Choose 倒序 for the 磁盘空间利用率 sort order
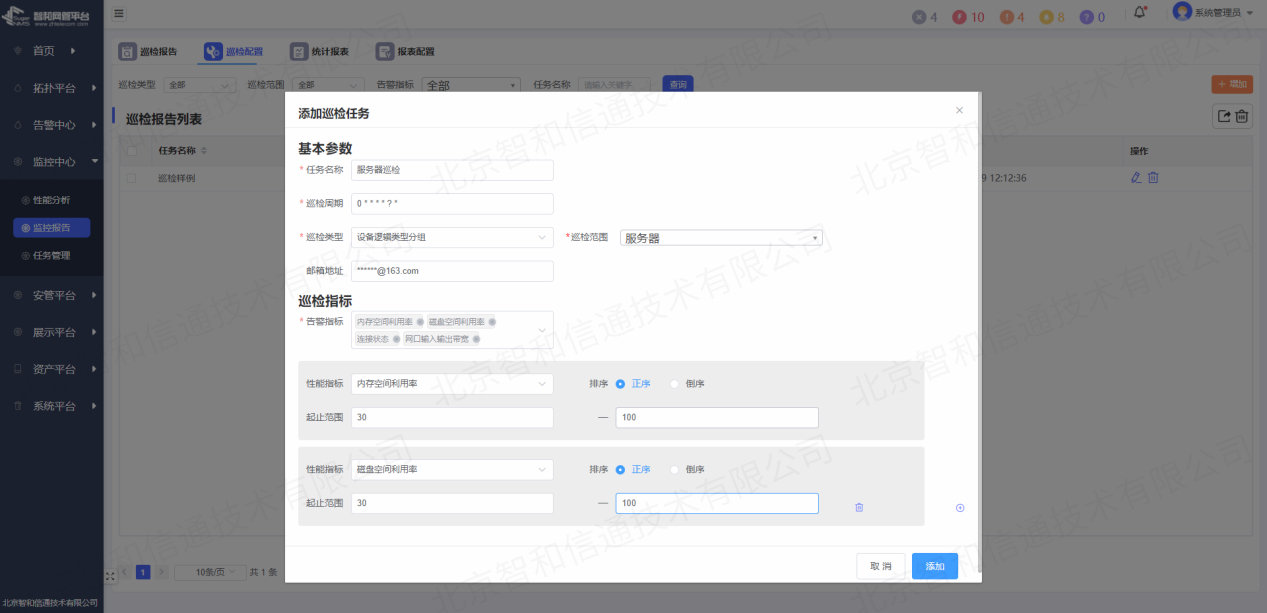The width and height of the screenshot is (1267, 613). [x=675, y=469]
